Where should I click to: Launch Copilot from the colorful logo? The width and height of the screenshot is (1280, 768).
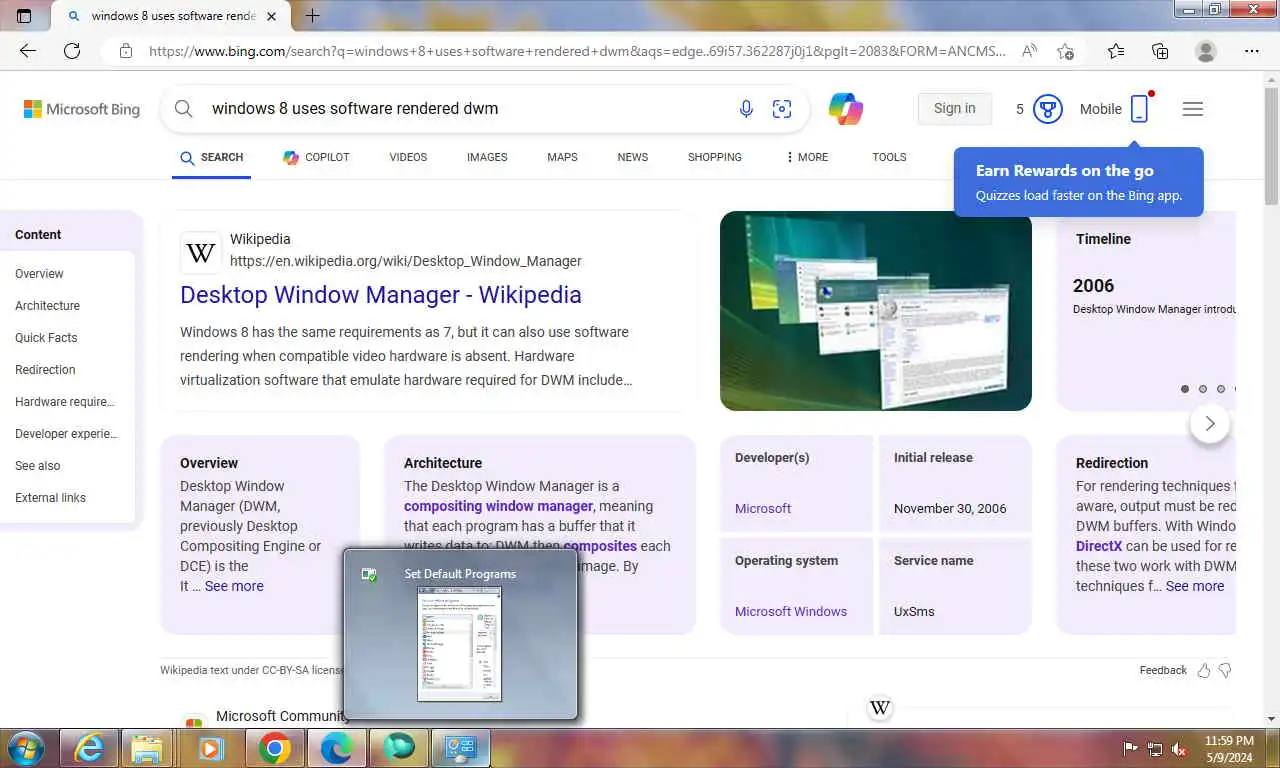click(846, 109)
